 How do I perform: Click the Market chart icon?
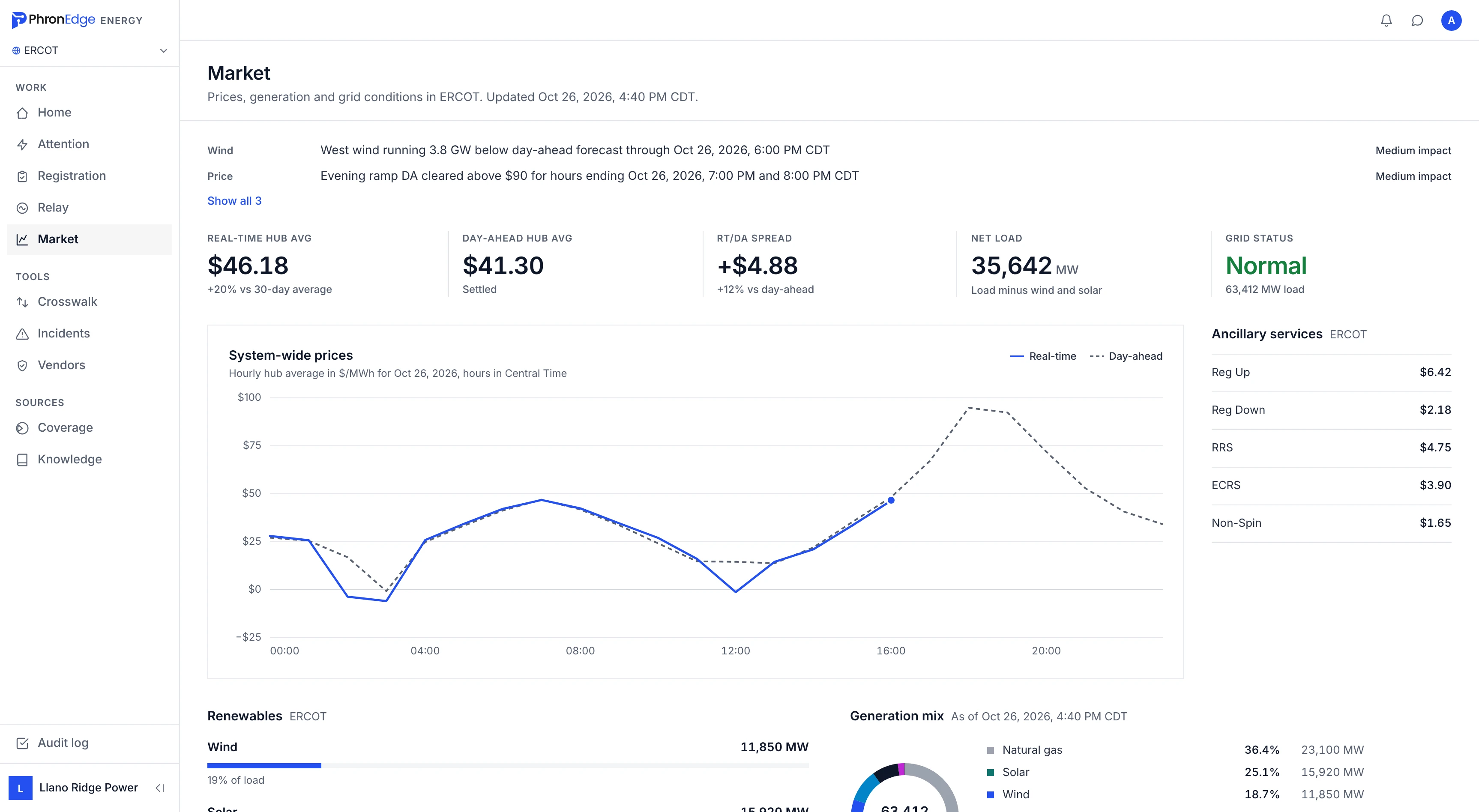point(22,239)
